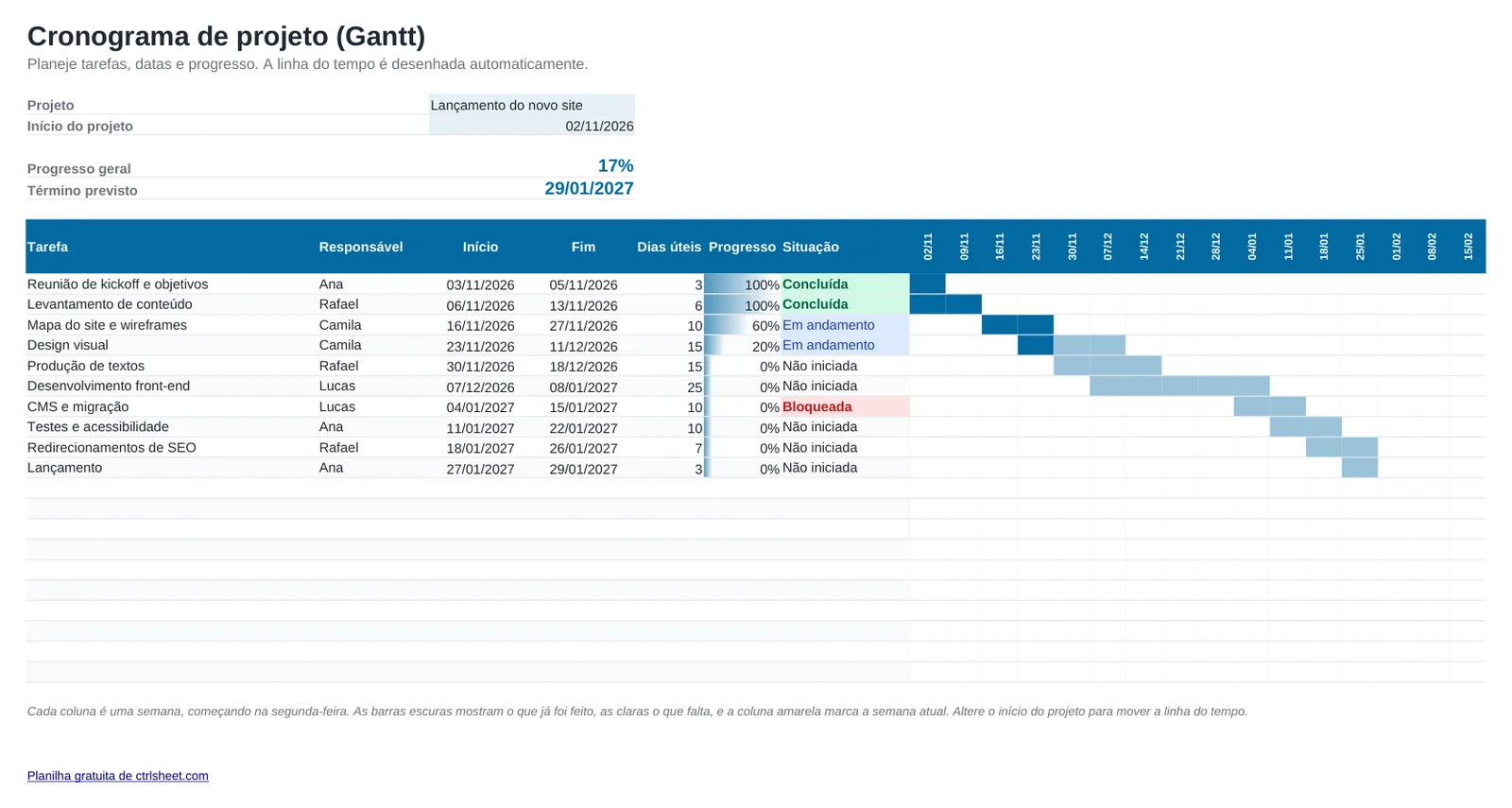Click the Progresso column header

742,247
